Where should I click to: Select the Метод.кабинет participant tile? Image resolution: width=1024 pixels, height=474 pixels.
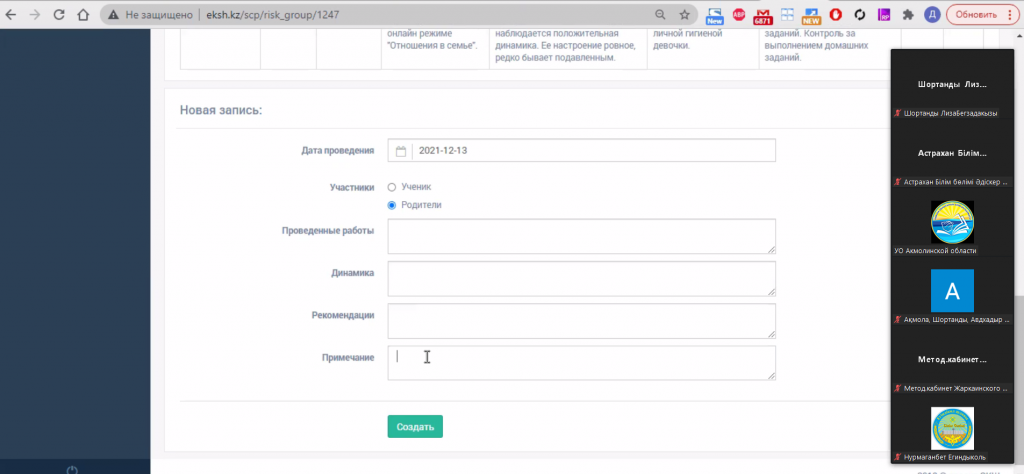pyautogui.click(x=952, y=360)
